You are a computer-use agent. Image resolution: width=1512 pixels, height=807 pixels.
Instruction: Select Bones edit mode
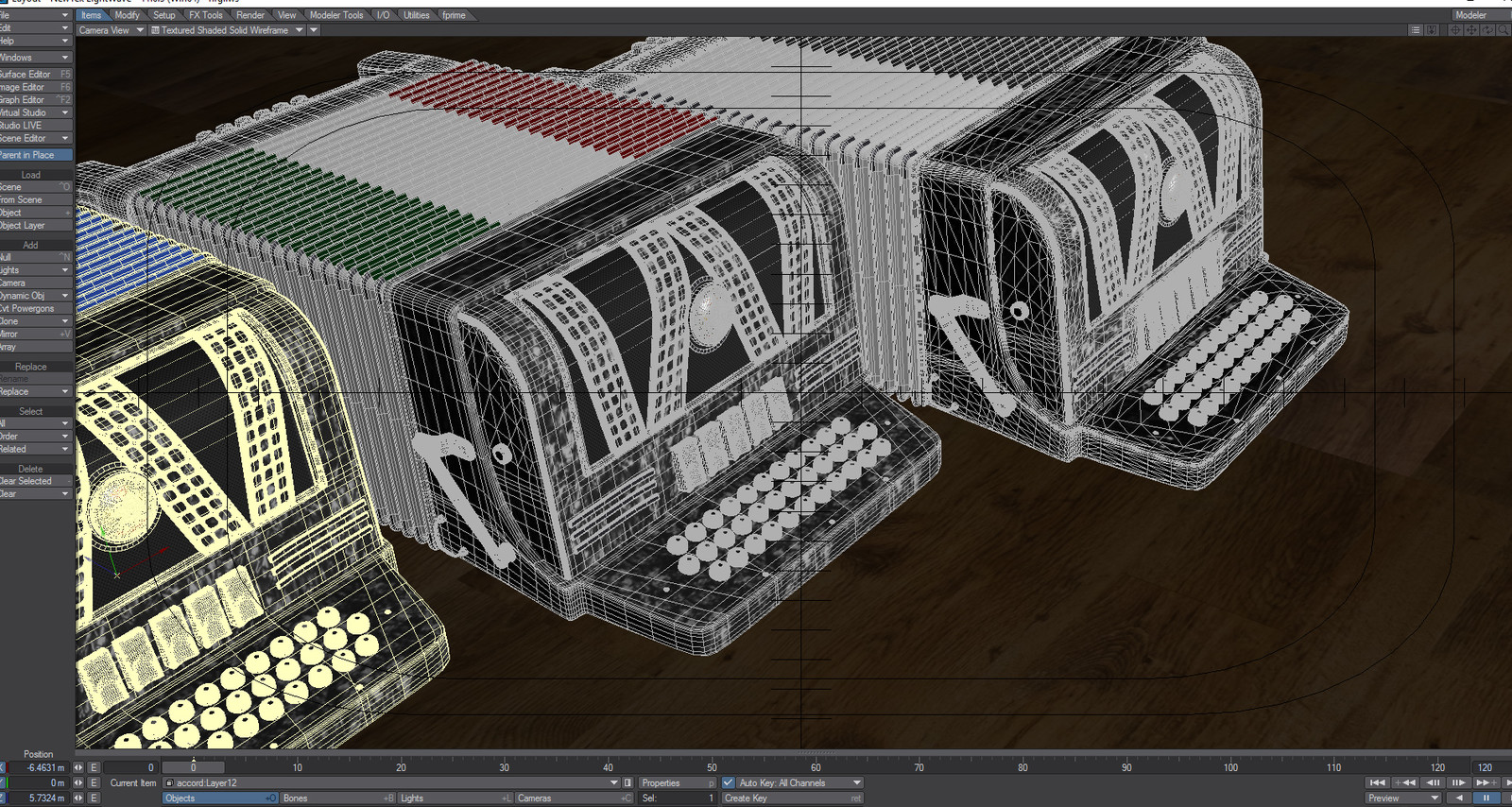338,798
